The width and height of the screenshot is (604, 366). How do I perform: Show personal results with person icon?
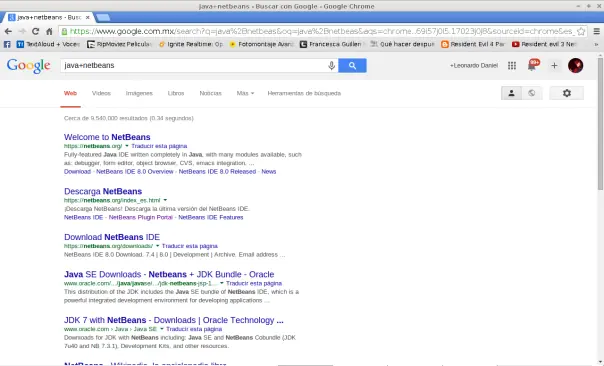(x=511, y=93)
